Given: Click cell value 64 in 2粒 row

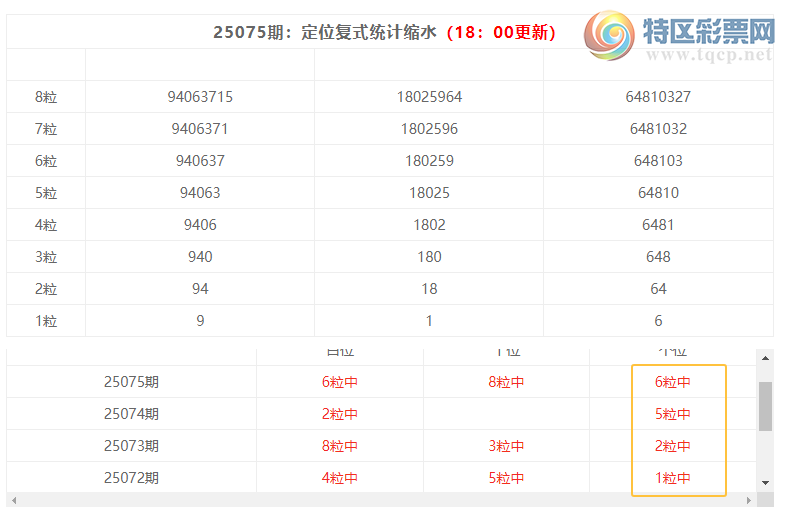Looking at the screenshot, I should point(658,289).
